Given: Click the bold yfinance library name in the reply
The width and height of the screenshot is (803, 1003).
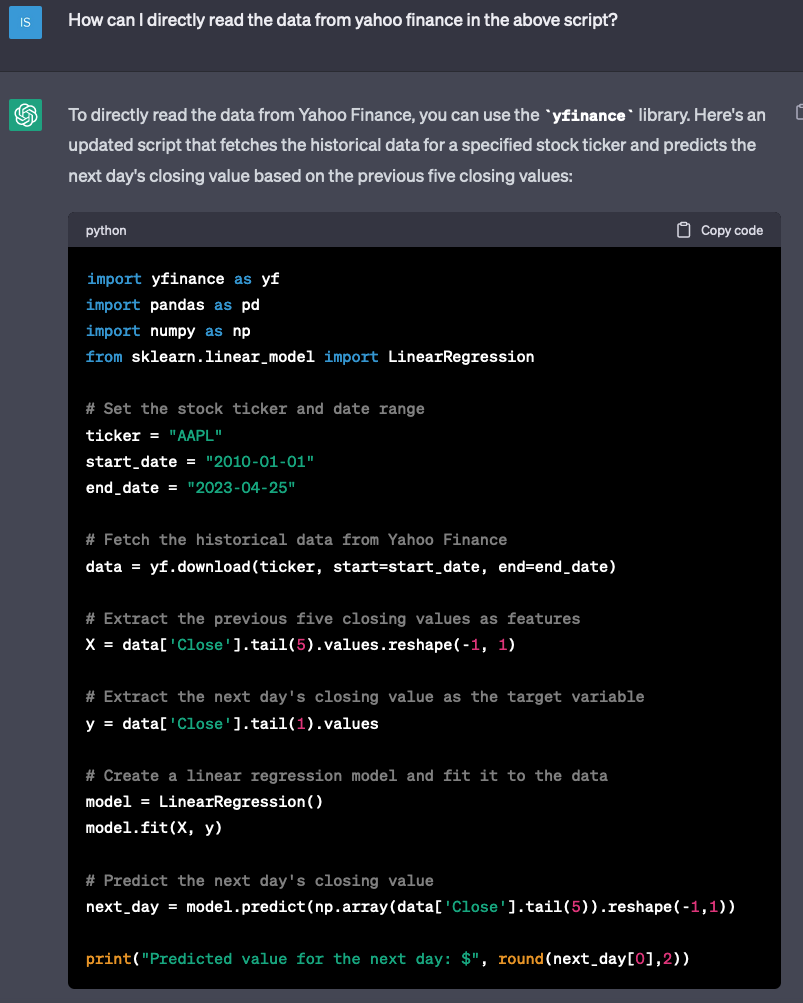Looking at the screenshot, I should [x=590, y=116].
